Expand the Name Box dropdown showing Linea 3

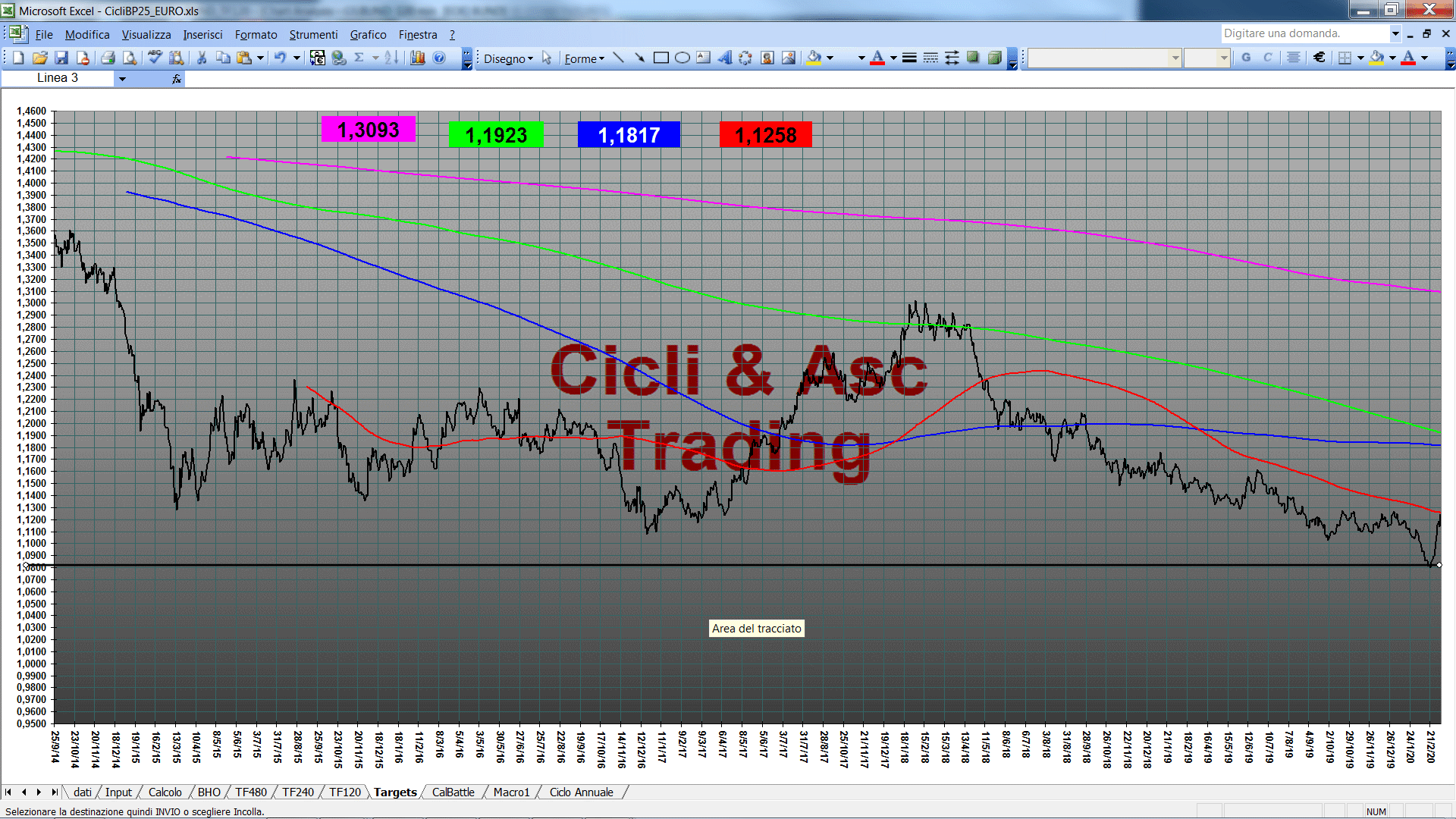click(x=122, y=79)
